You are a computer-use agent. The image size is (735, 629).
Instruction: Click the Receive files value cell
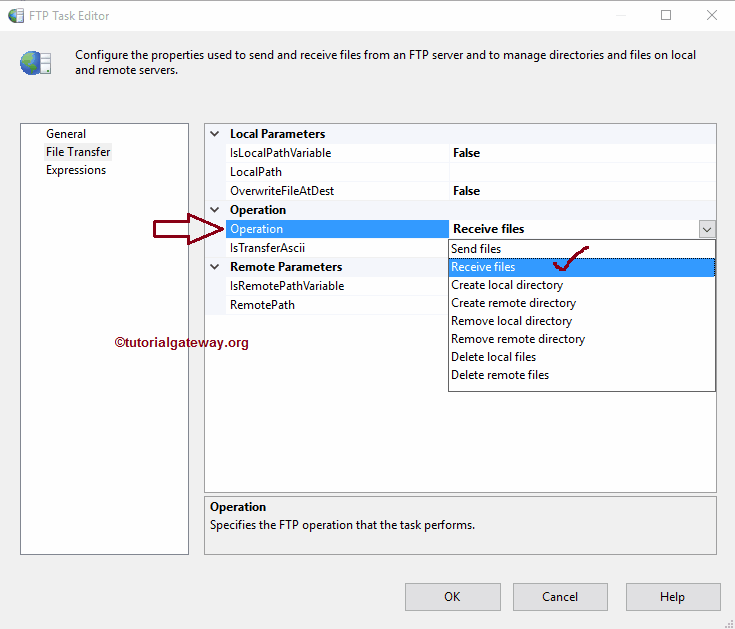(x=574, y=229)
